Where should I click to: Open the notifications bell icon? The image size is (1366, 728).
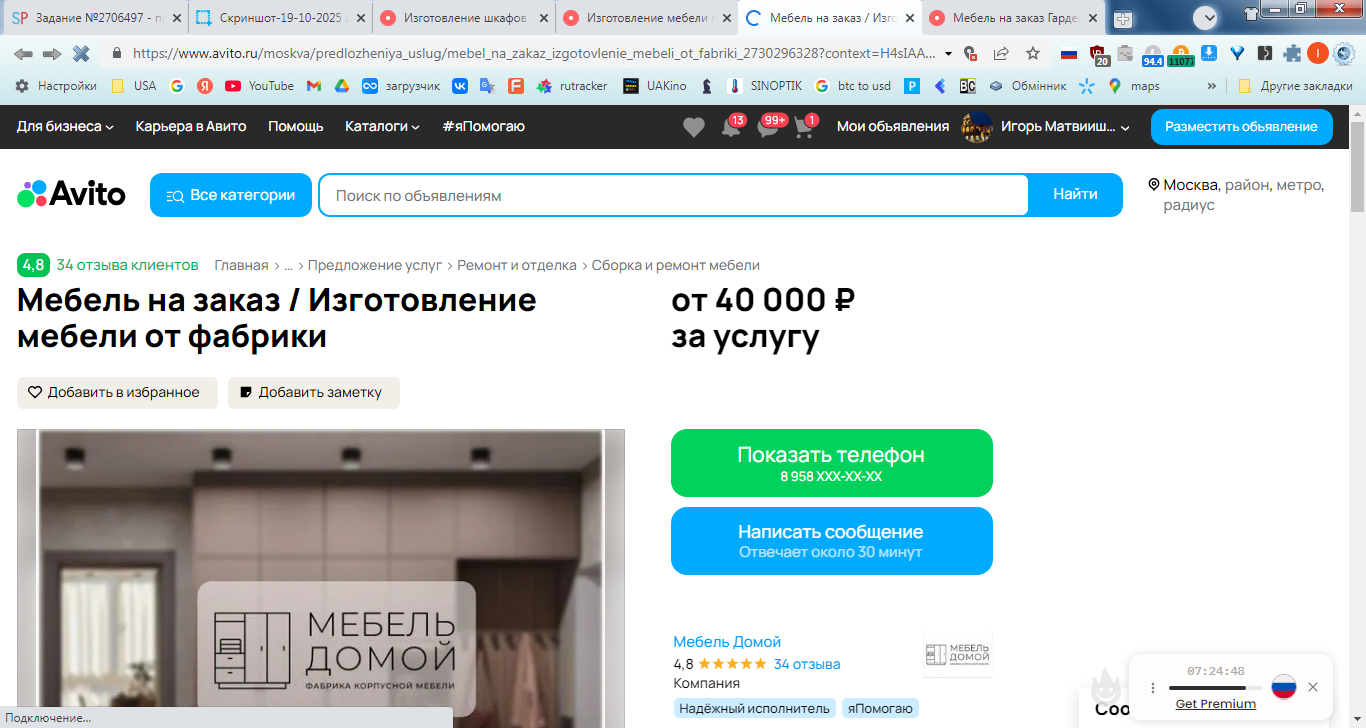[x=731, y=128]
